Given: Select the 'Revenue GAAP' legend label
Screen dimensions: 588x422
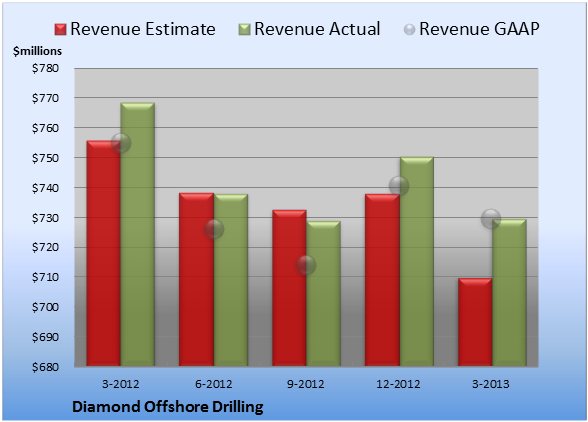Looking at the screenshot, I should tap(479, 29).
